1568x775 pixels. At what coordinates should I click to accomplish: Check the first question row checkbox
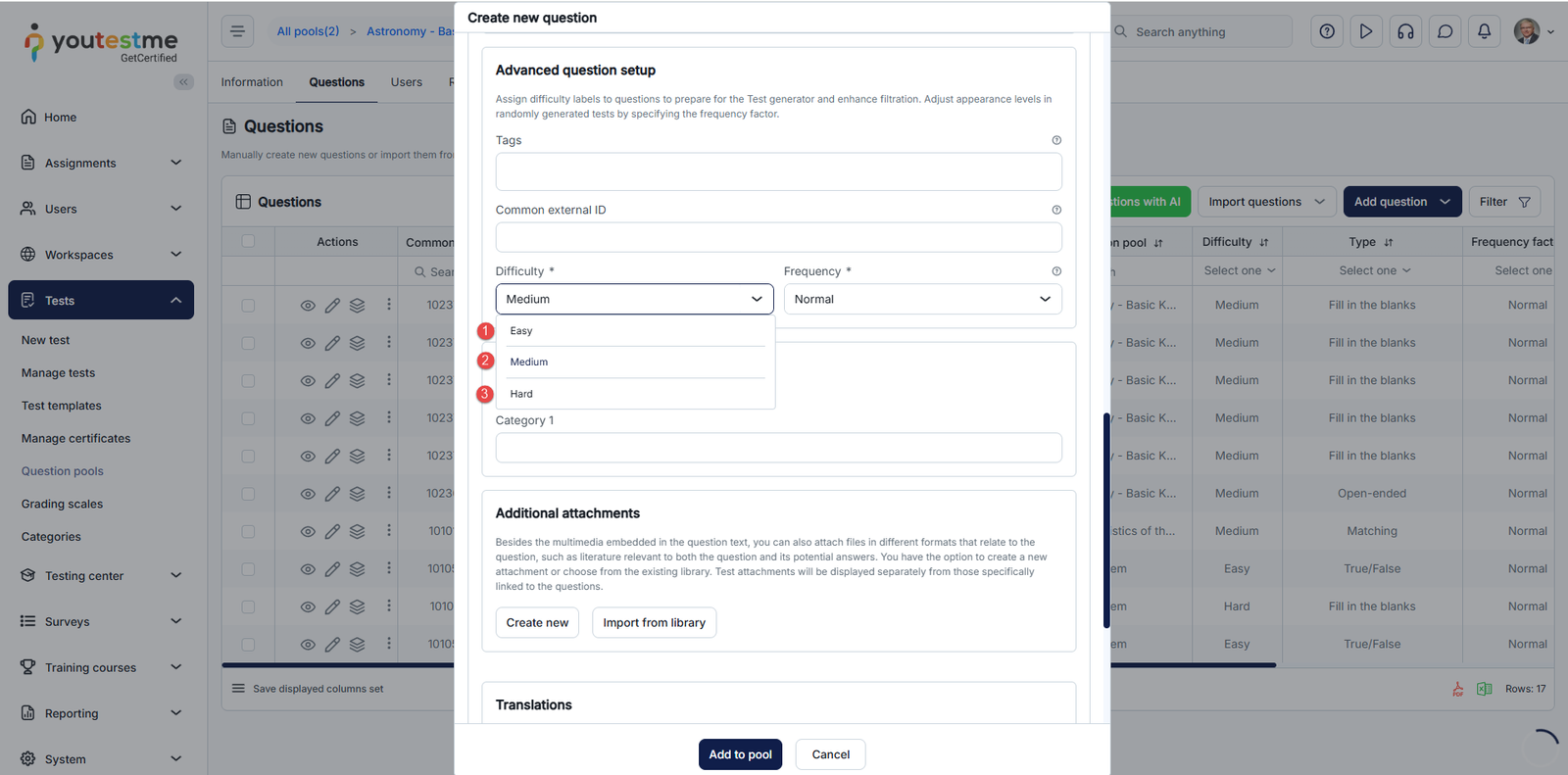click(248, 306)
